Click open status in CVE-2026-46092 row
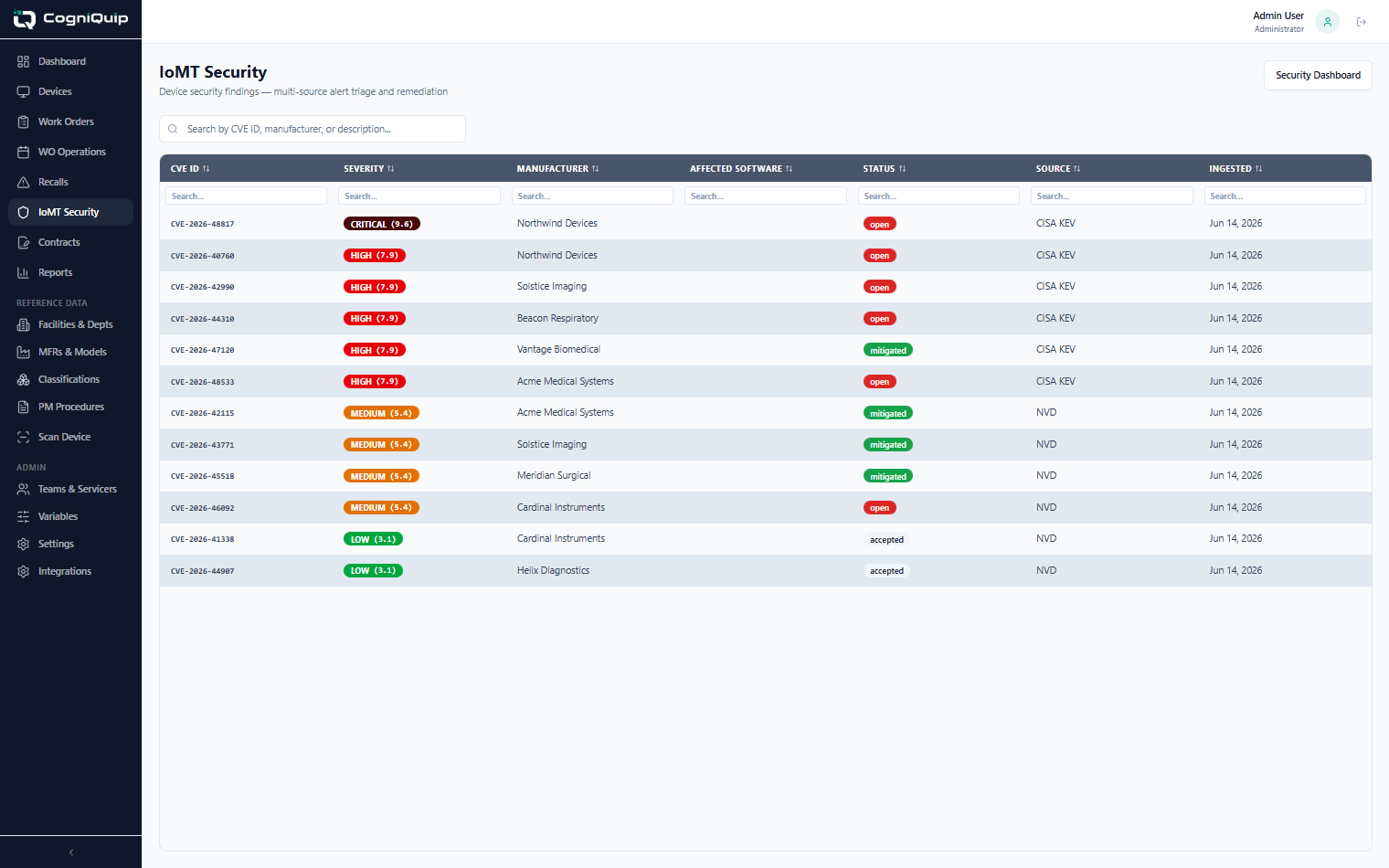This screenshot has width=1389, height=868. click(880, 508)
